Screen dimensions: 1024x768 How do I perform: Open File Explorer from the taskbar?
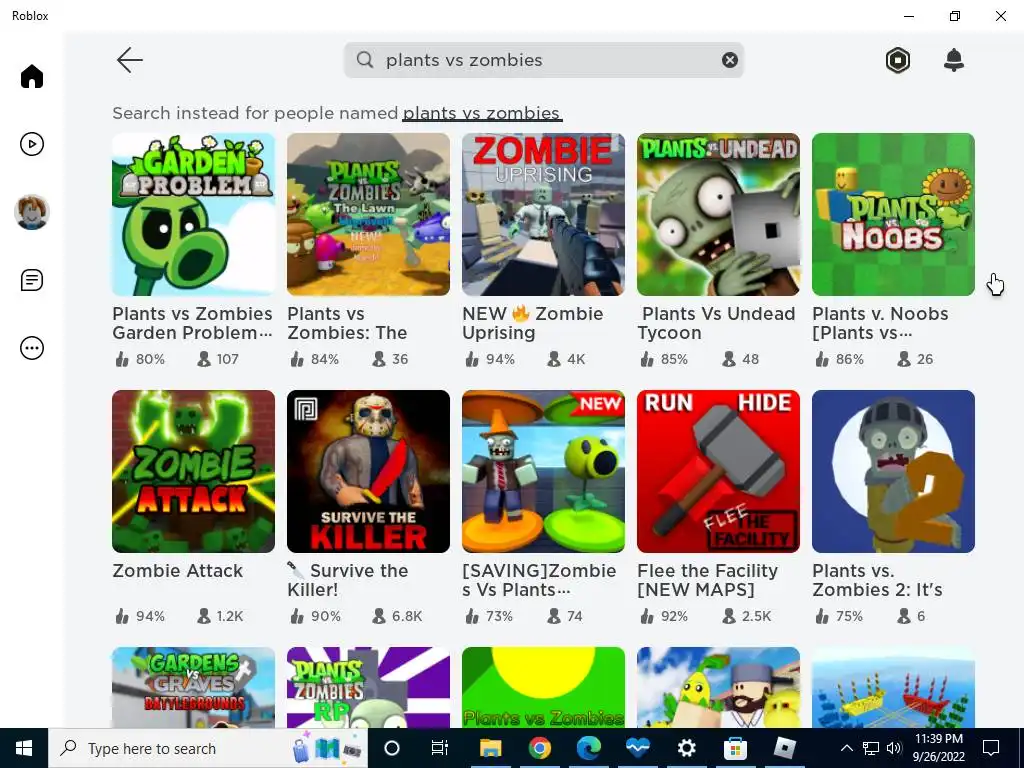490,748
